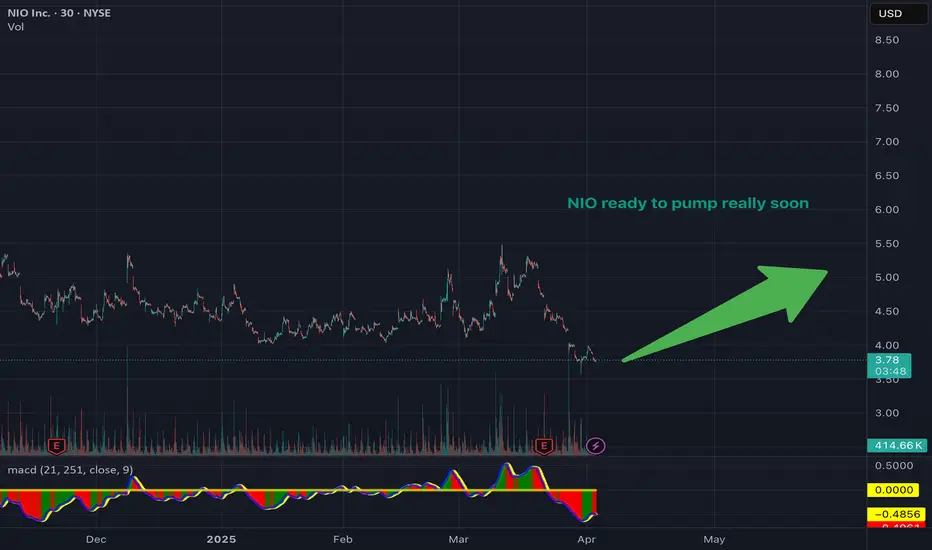
Task: Click the Feb label on time axis
Action: point(342,539)
